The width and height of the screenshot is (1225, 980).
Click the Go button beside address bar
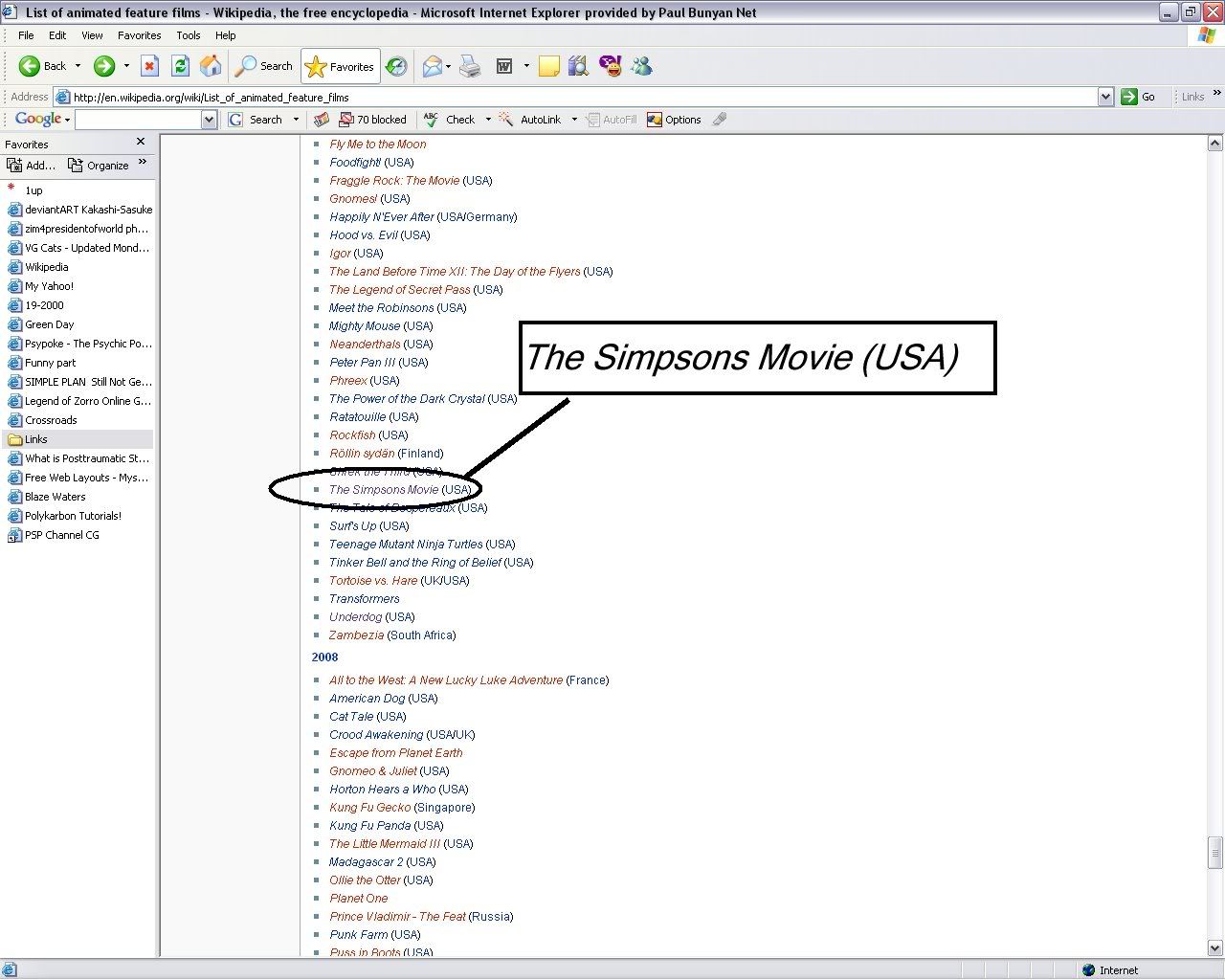(1139, 97)
